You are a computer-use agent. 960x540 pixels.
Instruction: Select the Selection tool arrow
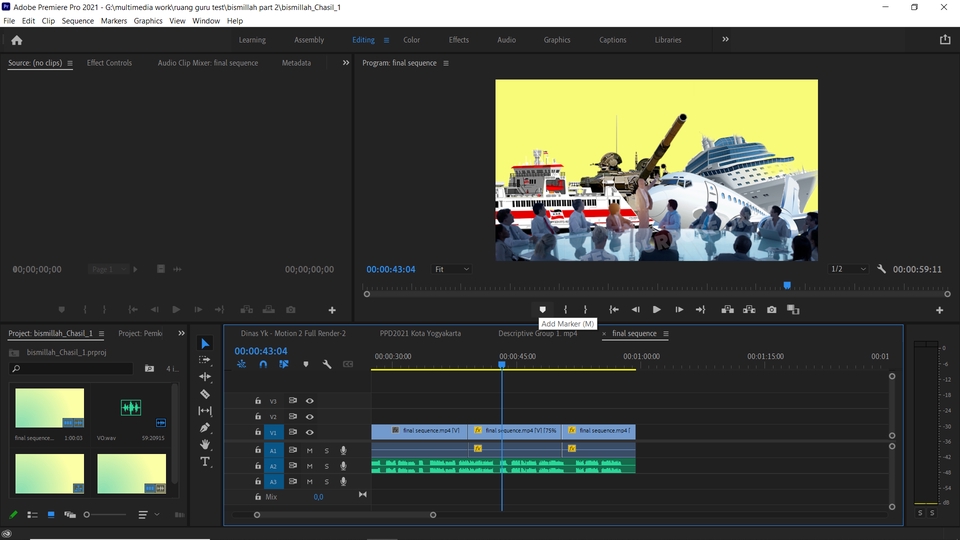click(x=205, y=343)
